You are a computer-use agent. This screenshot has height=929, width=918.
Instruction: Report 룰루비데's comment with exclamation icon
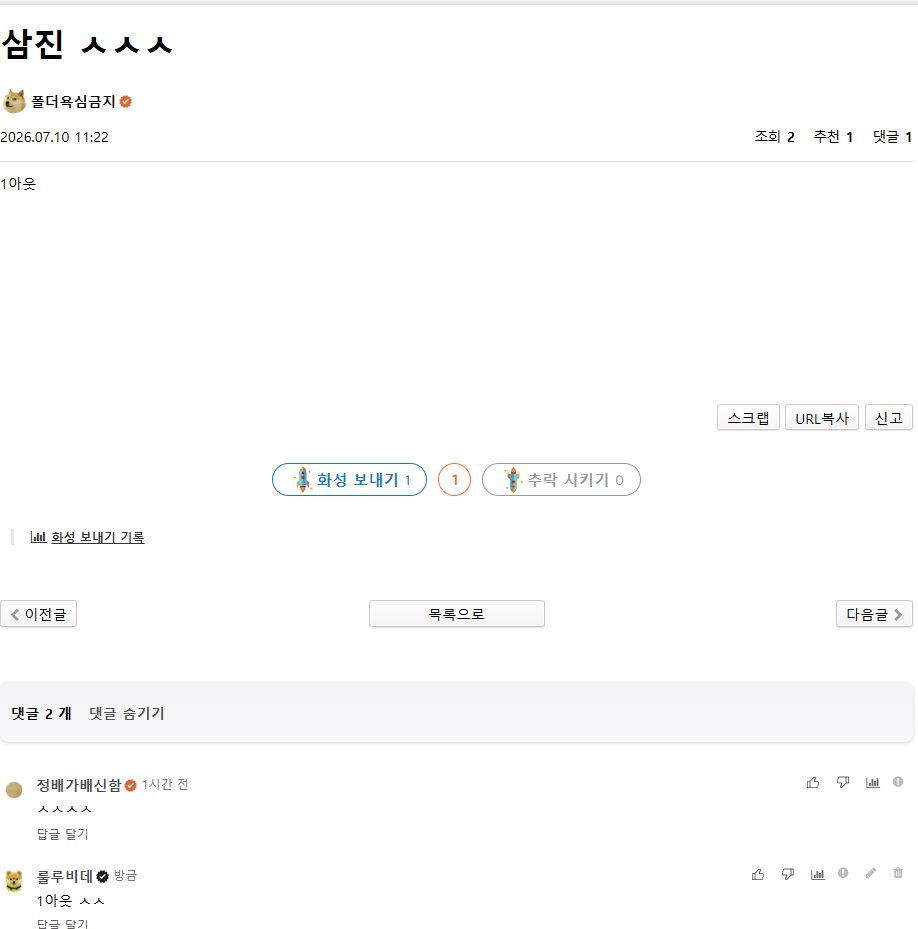pyautogui.click(x=843, y=873)
